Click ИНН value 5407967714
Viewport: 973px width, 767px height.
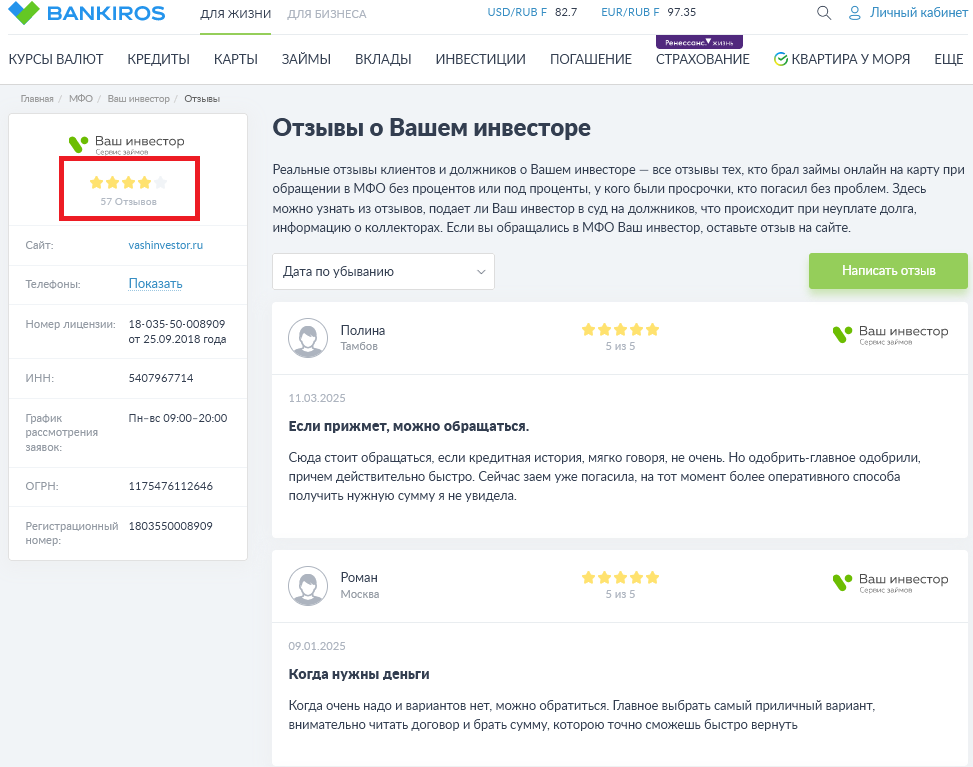(x=161, y=378)
